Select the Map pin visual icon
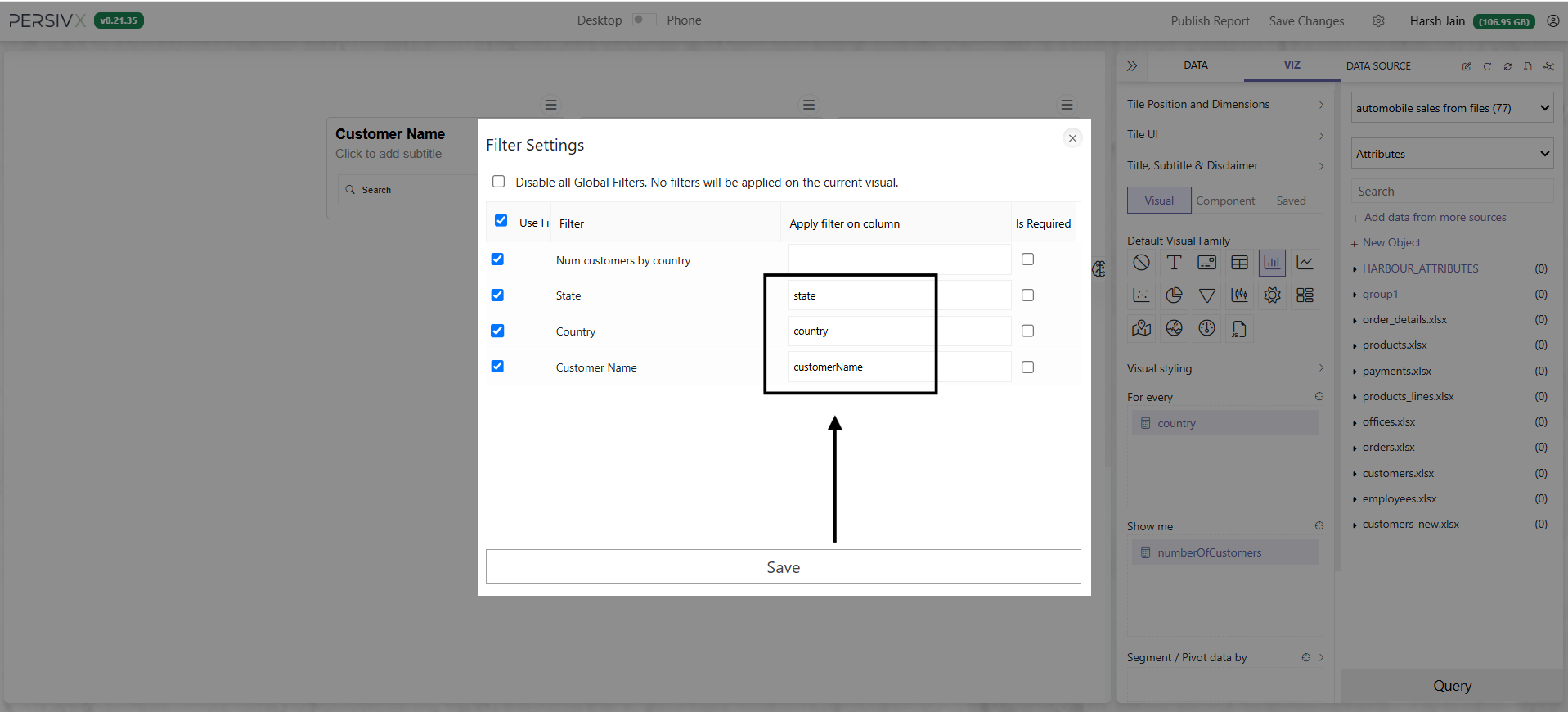 point(1141,328)
